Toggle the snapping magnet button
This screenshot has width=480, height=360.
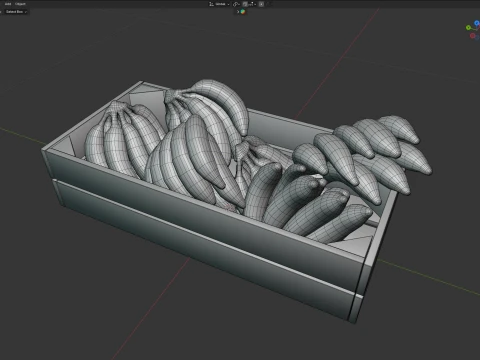pyautogui.click(x=245, y=4)
